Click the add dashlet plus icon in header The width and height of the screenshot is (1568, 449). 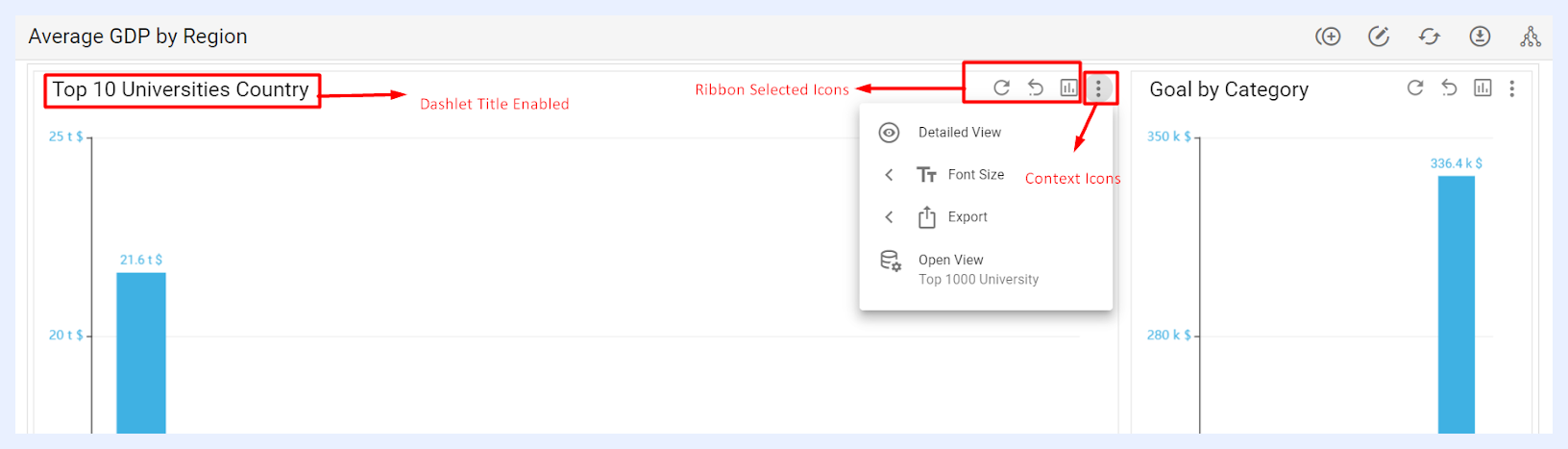1328,37
